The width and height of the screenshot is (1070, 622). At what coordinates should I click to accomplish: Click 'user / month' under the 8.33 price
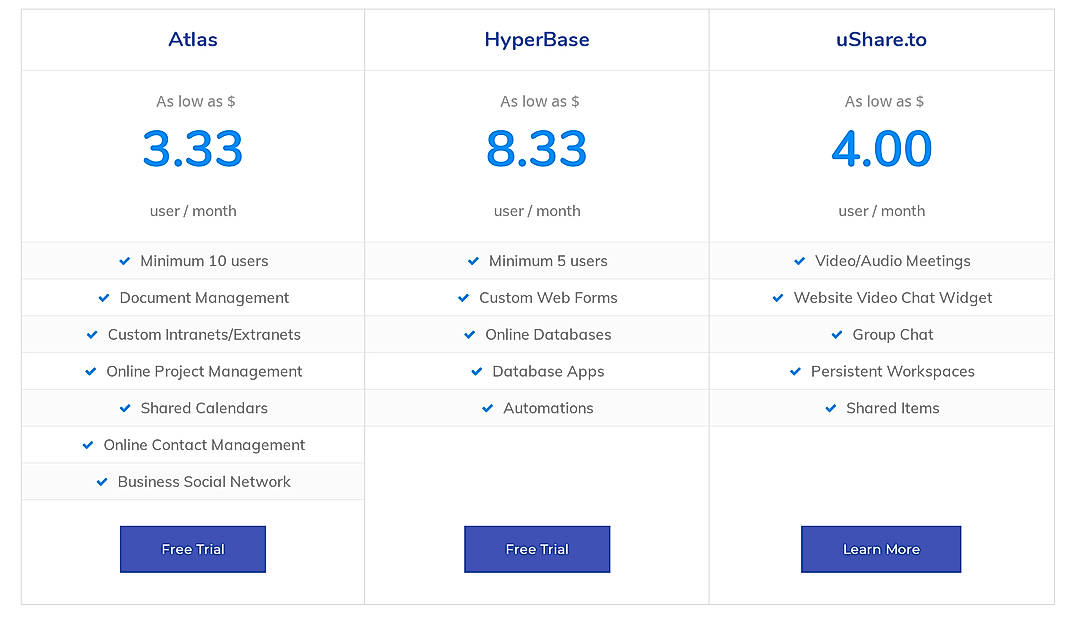click(537, 211)
